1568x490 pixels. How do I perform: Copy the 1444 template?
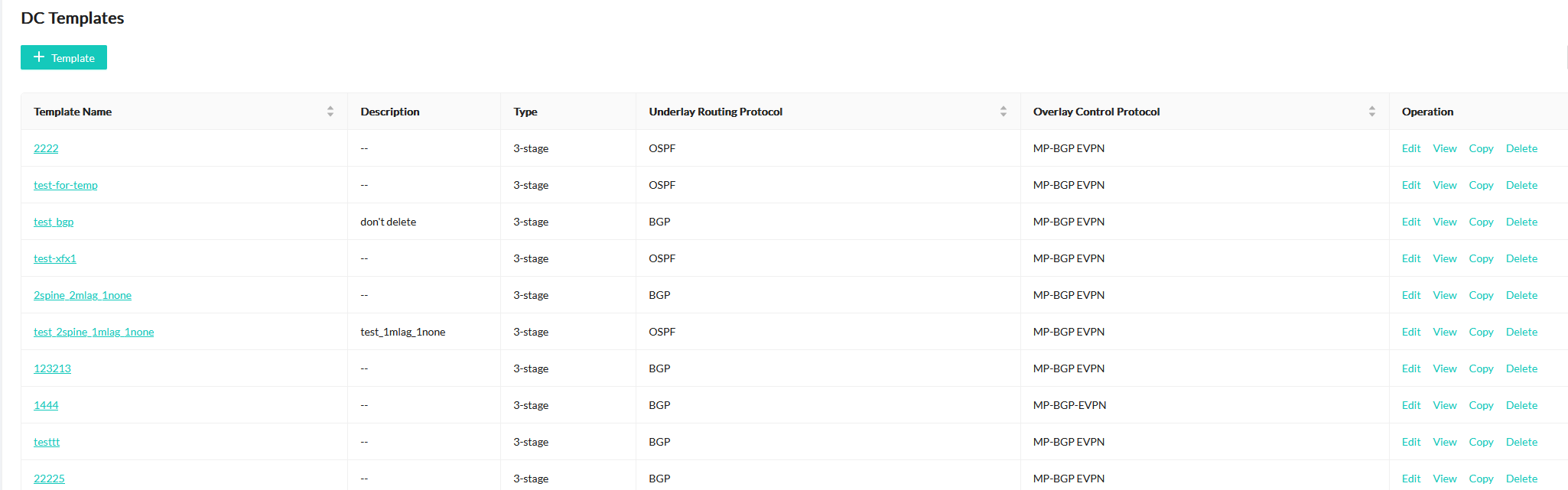point(1481,405)
